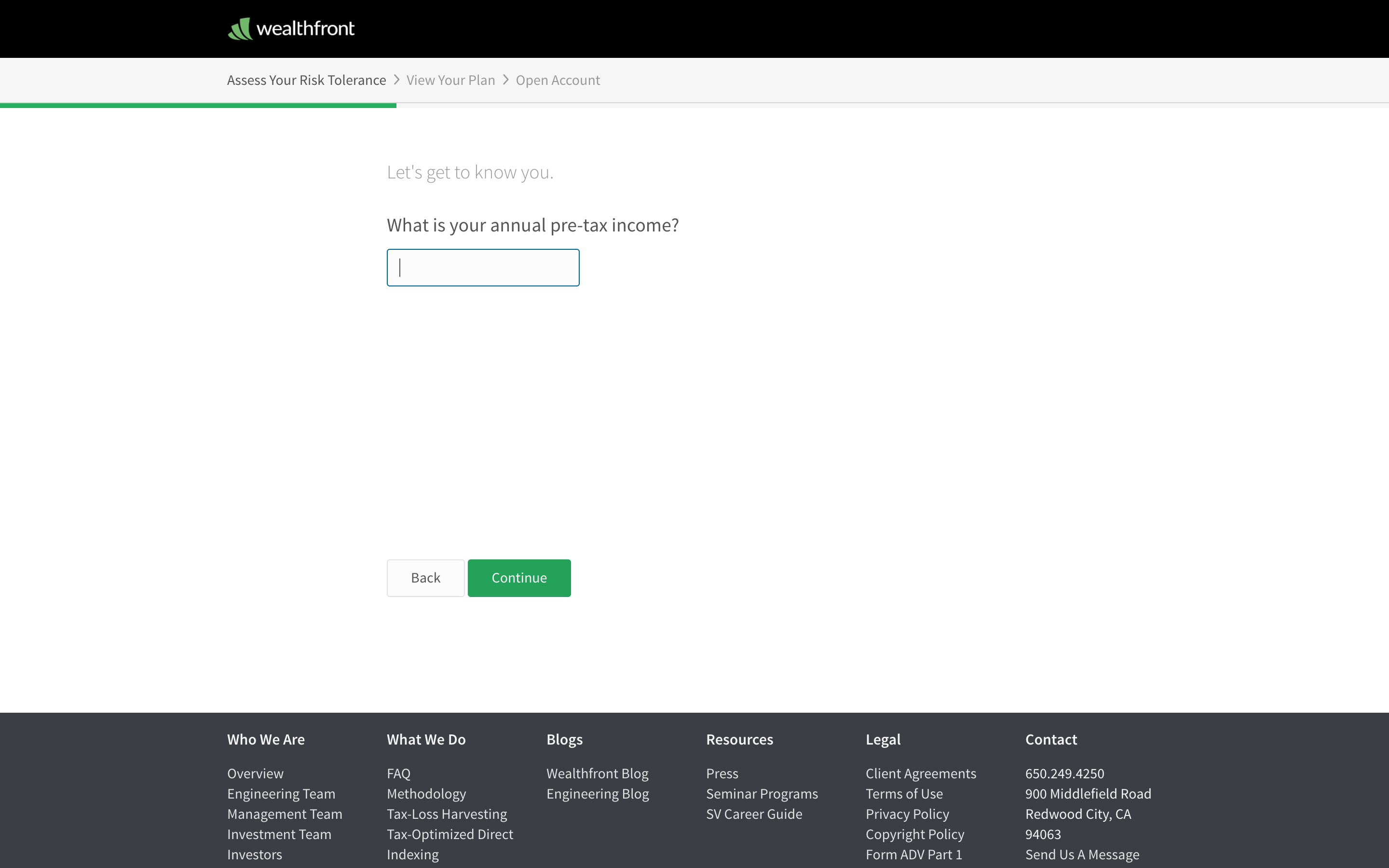Open the Engineering Team footer link
This screenshot has height=868, width=1389.
[x=281, y=794]
